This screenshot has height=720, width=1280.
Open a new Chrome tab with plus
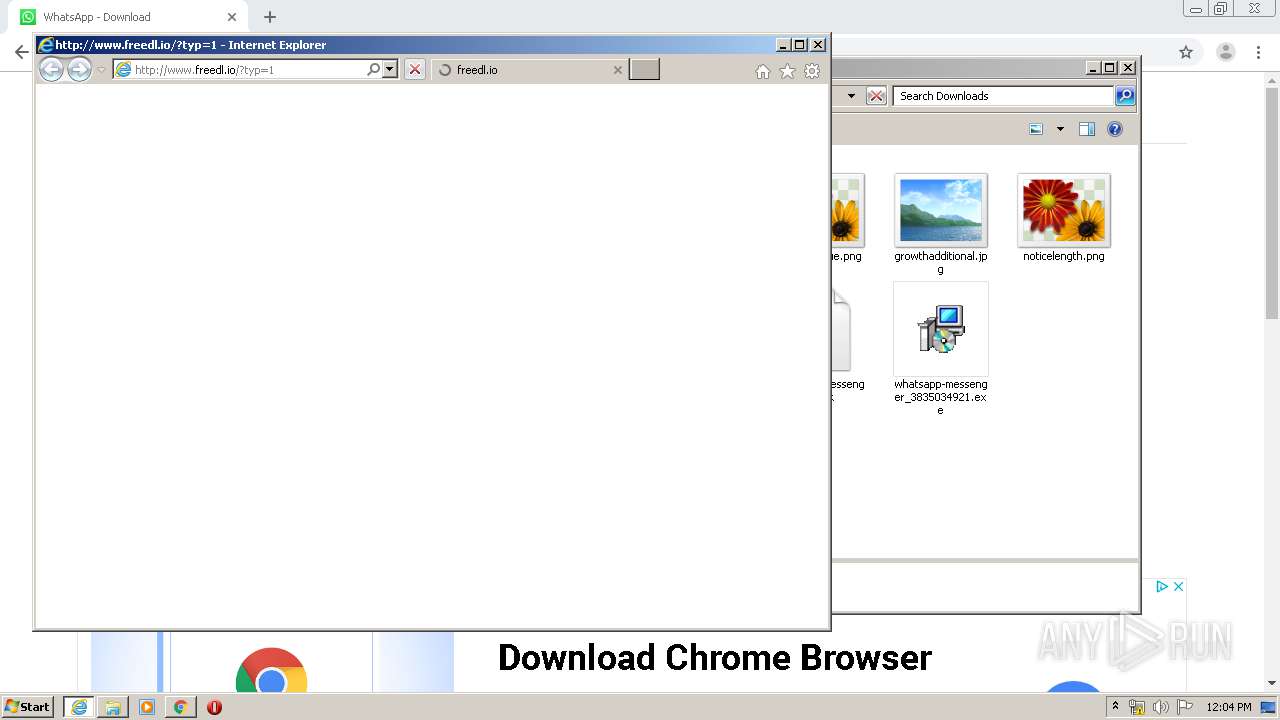tap(270, 17)
